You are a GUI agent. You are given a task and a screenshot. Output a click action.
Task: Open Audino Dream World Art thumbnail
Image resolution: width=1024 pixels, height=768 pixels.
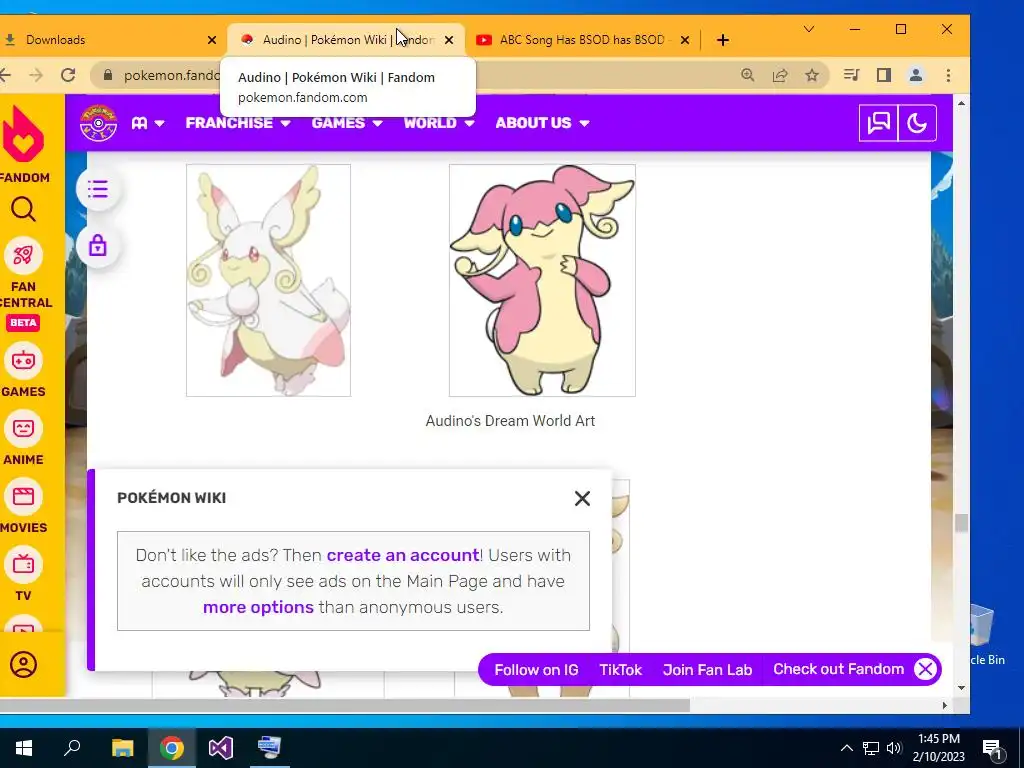(542, 280)
